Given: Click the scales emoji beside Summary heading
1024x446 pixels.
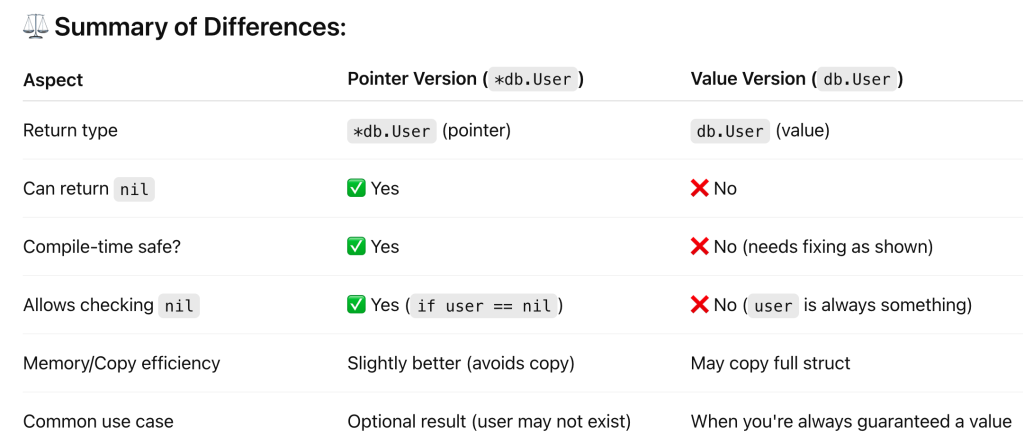Looking at the screenshot, I should coord(35,27).
